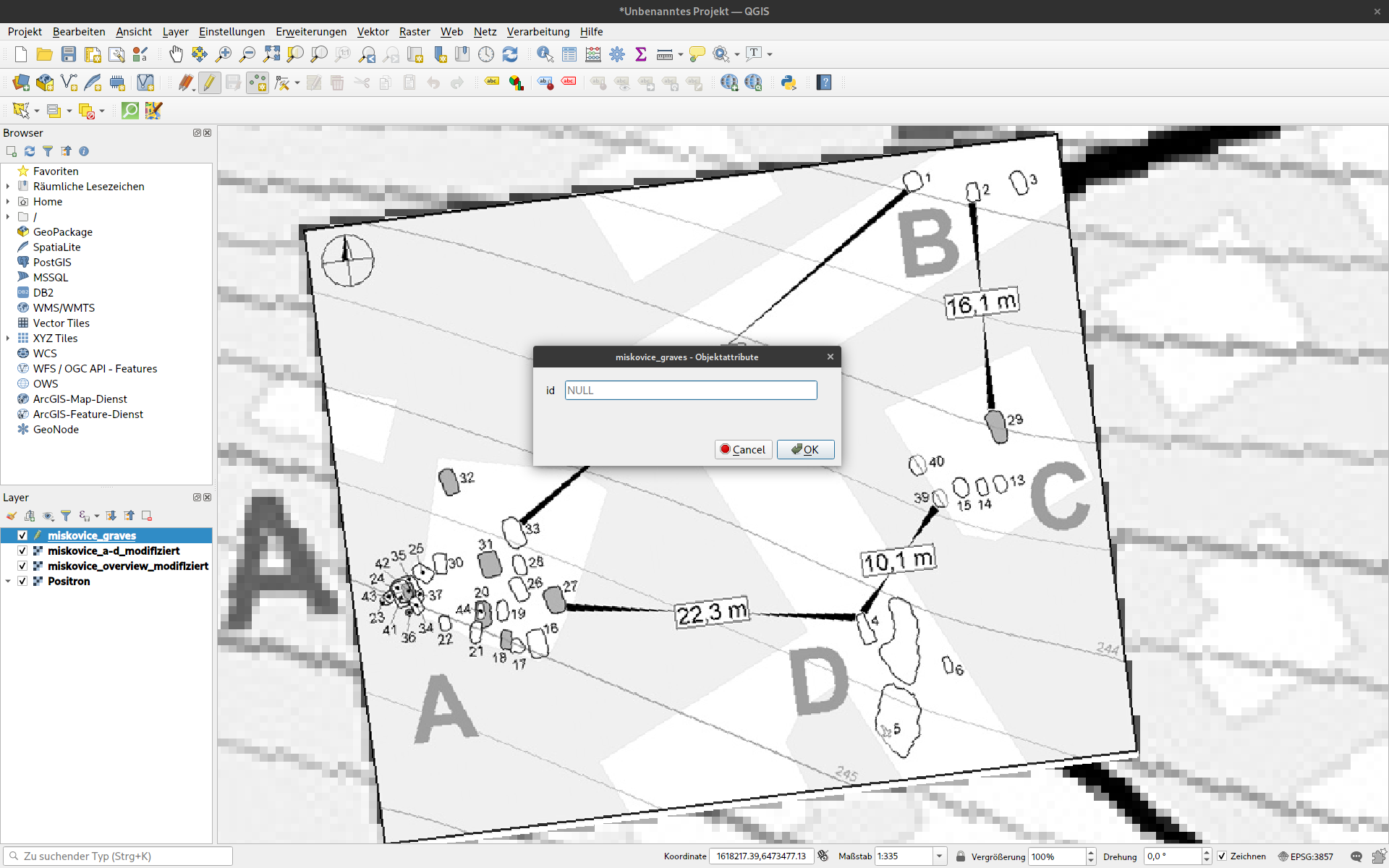Open the measure tool dropdown arrow
The image size is (1389, 868).
pyautogui.click(x=681, y=54)
